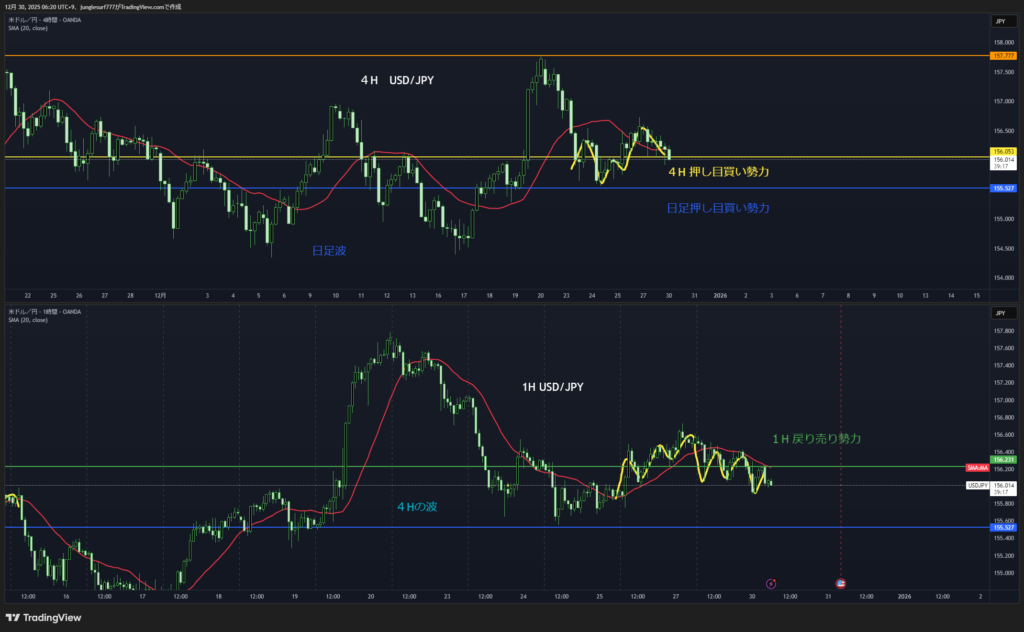
Task: Click the 4-hour symbol title in upper chart
Action: point(47,19)
